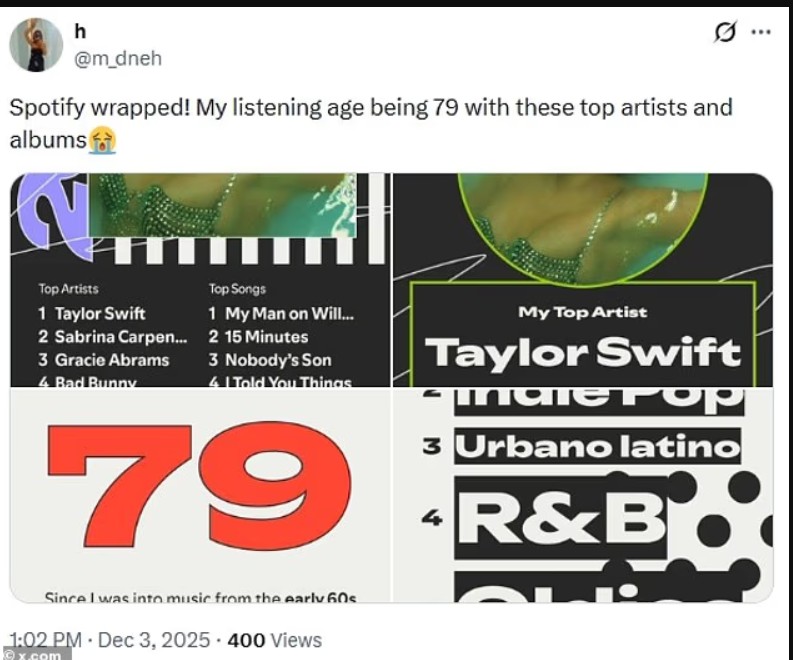Click the crying emoji in the tweet
Screen dimensions: 793x660
(102, 141)
